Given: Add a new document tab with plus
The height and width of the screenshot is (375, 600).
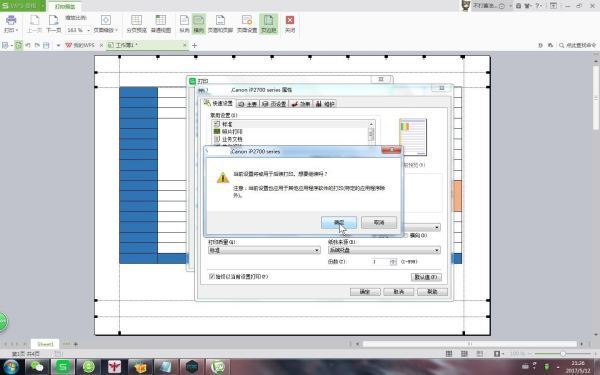Looking at the screenshot, I should (194, 45).
